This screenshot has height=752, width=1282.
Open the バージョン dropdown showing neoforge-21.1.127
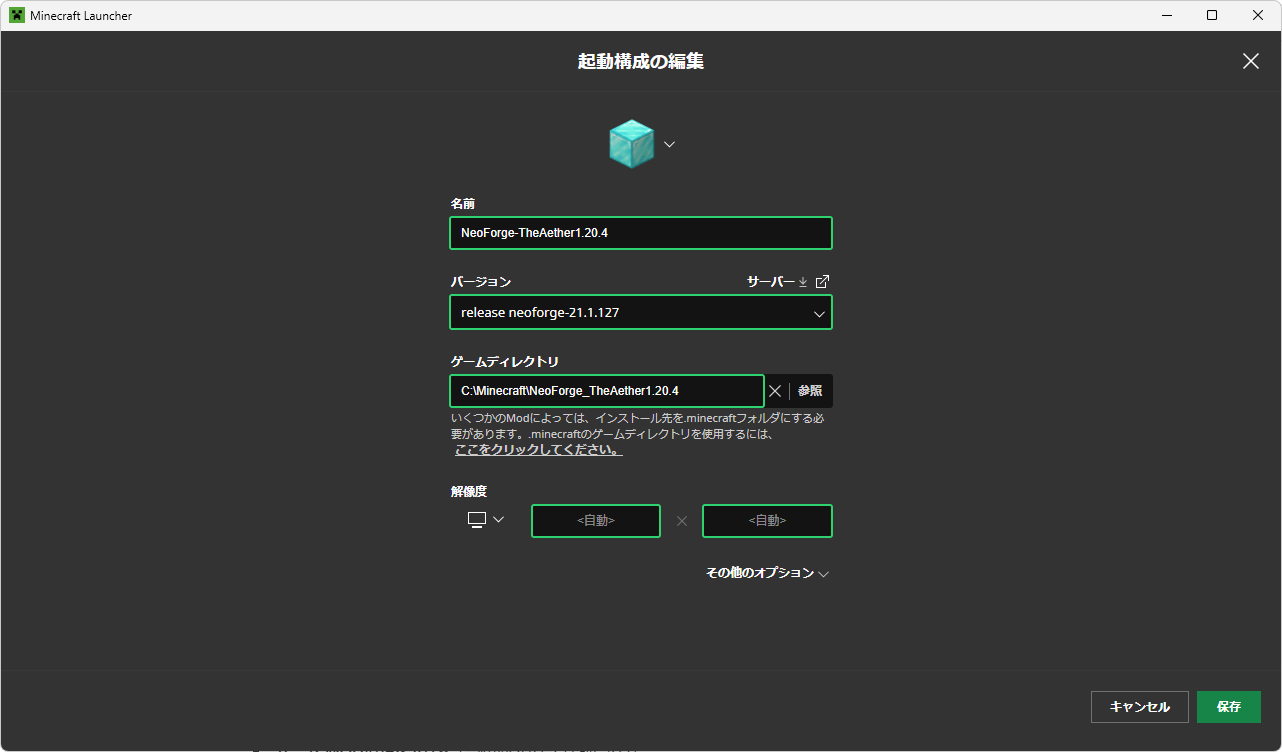click(641, 312)
